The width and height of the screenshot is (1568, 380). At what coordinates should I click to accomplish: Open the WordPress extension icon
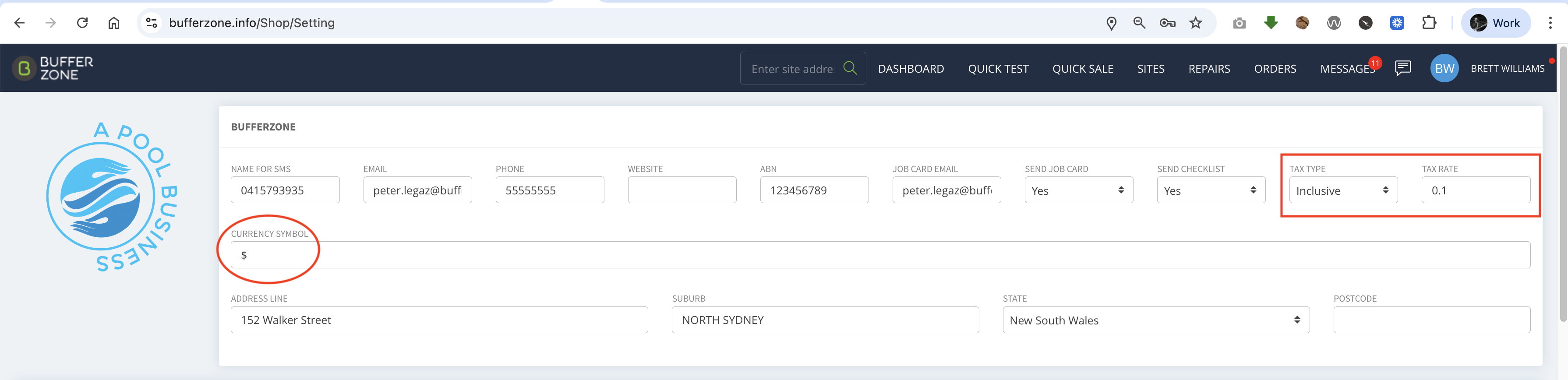1334,23
